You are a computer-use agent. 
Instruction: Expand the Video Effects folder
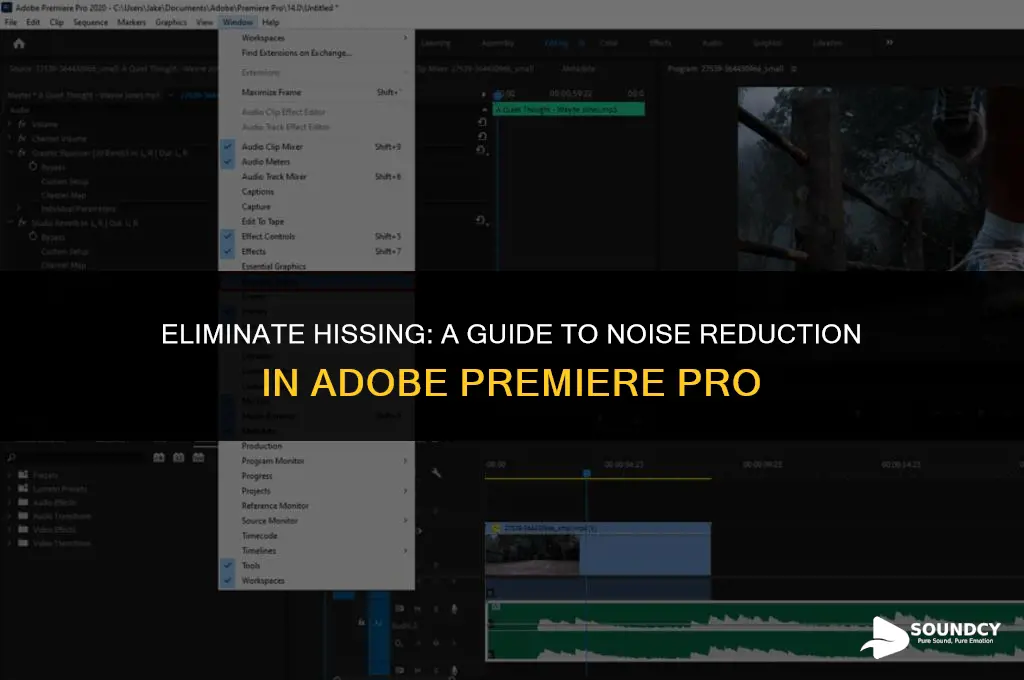pyautogui.click(x=10, y=529)
